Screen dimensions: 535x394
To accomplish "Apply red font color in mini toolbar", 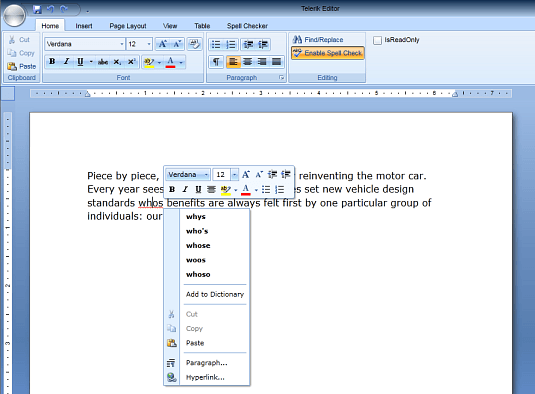I will tap(246, 189).
